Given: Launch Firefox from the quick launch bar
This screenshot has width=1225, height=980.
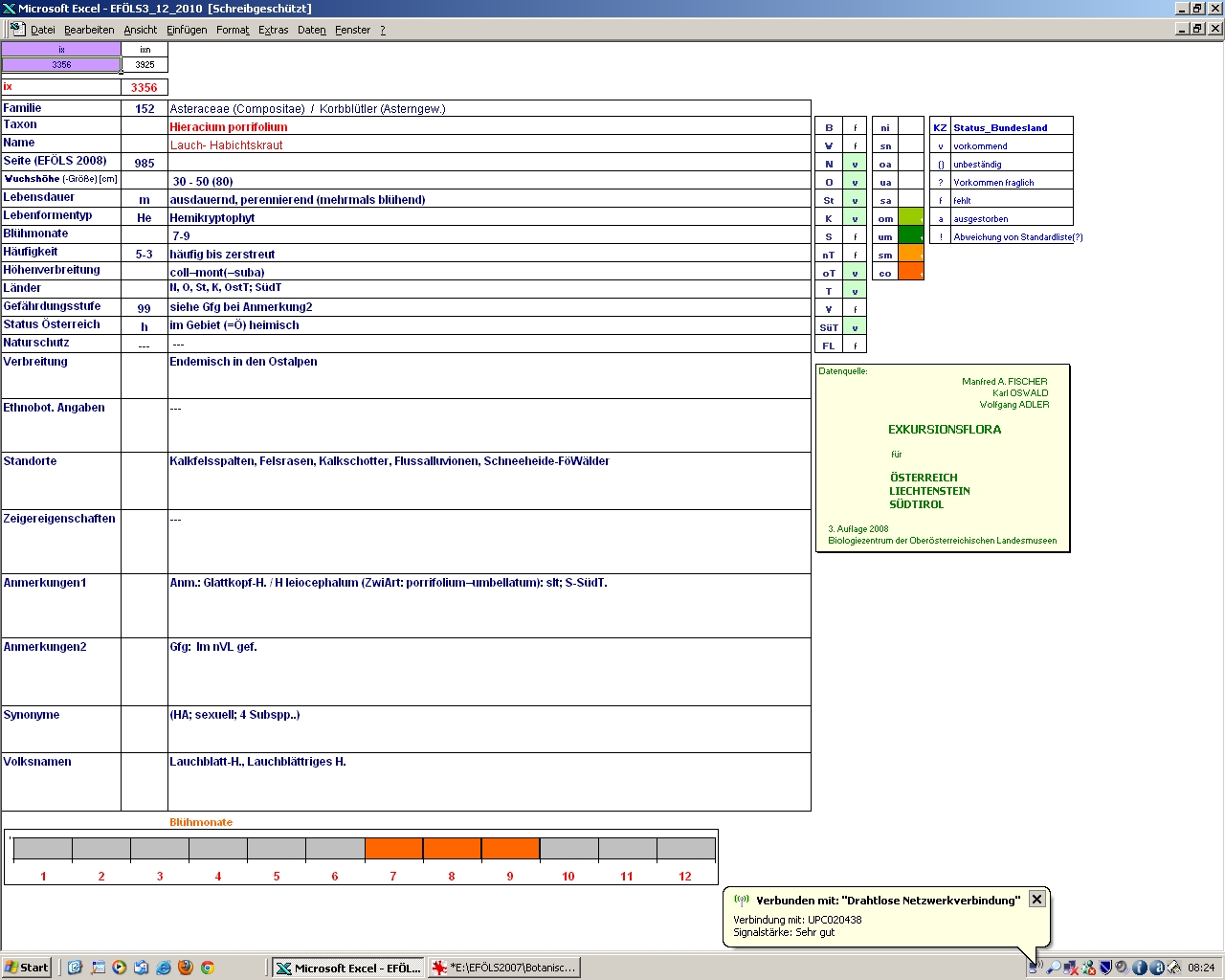Looking at the screenshot, I should click(186, 968).
